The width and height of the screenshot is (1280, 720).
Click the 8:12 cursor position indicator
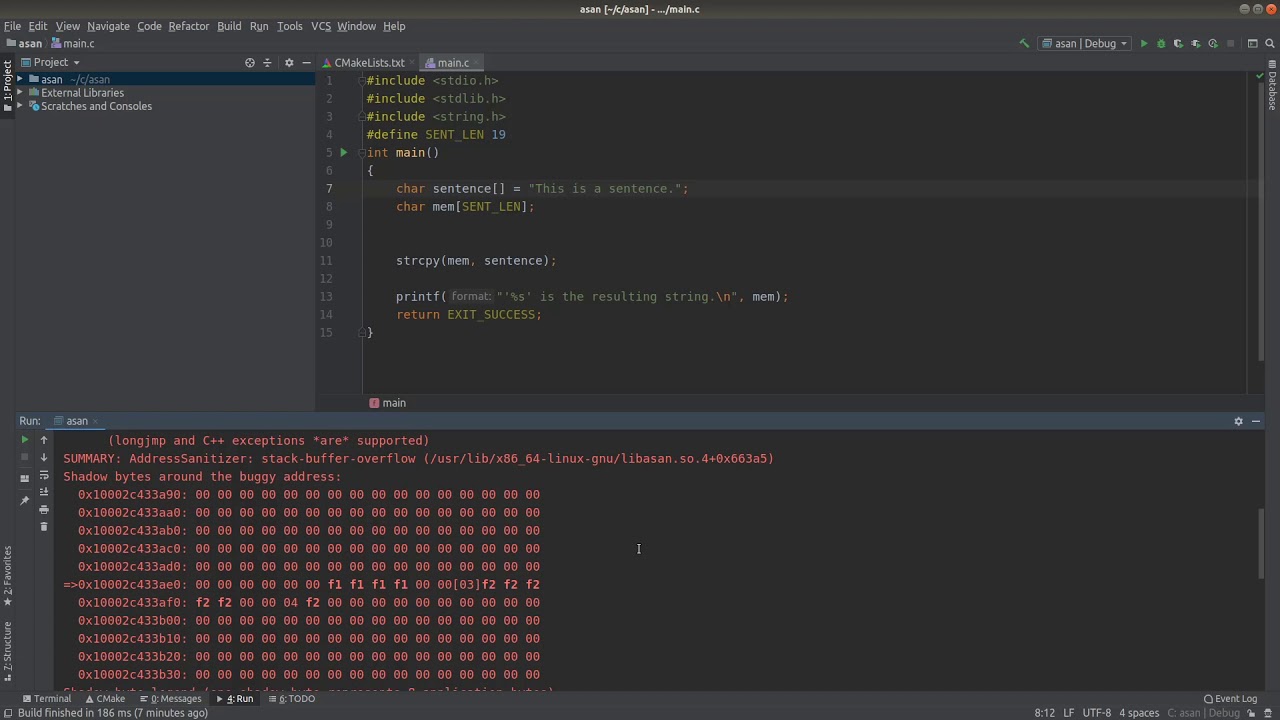tap(1044, 713)
